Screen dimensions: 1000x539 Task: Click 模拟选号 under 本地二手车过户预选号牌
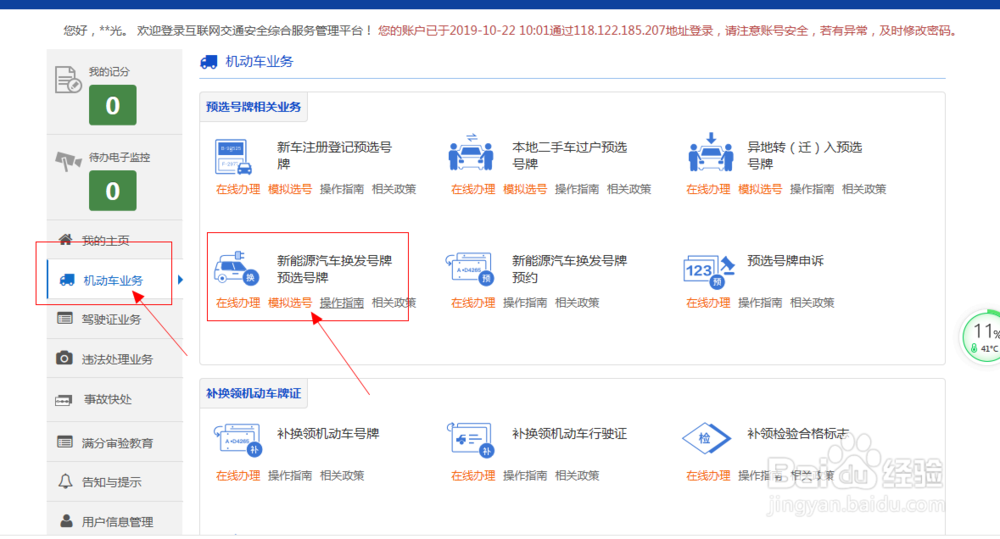(525, 189)
